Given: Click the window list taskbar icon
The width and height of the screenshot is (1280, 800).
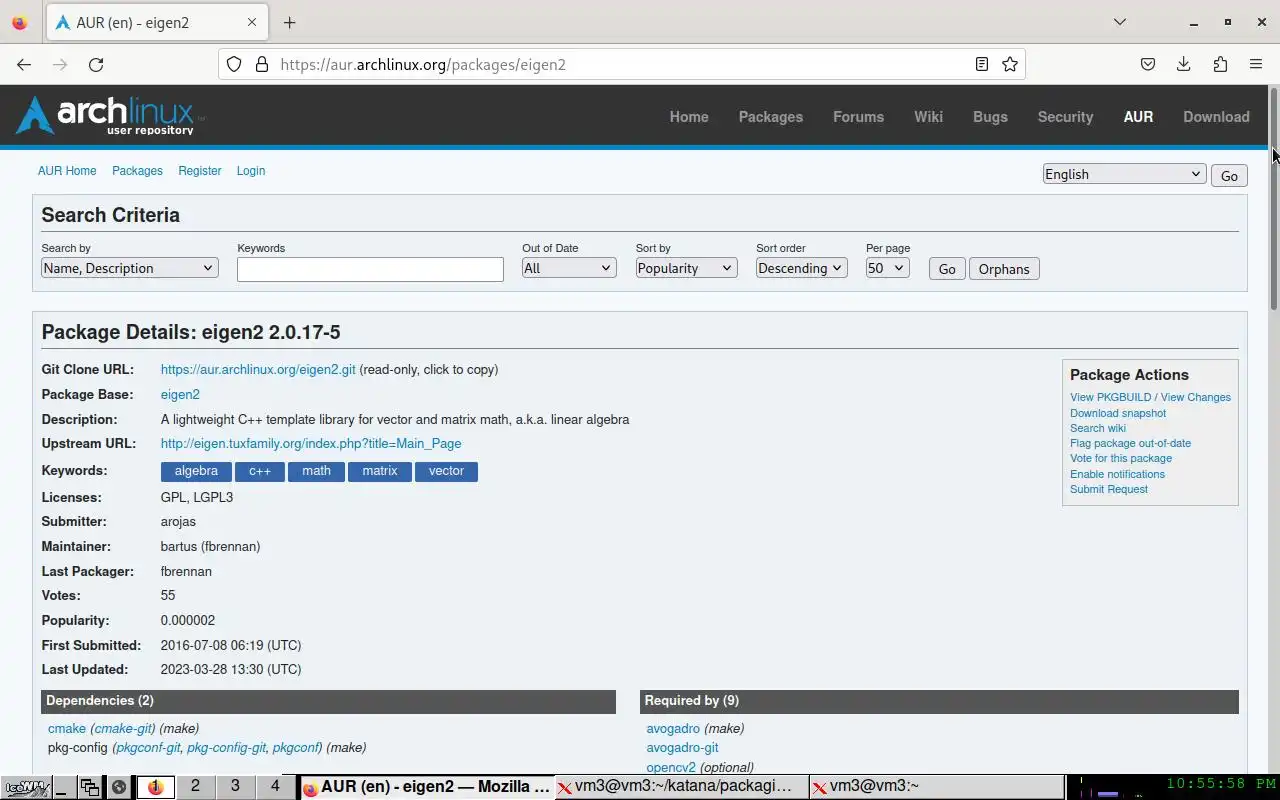Looking at the screenshot, I should [90, 787].
